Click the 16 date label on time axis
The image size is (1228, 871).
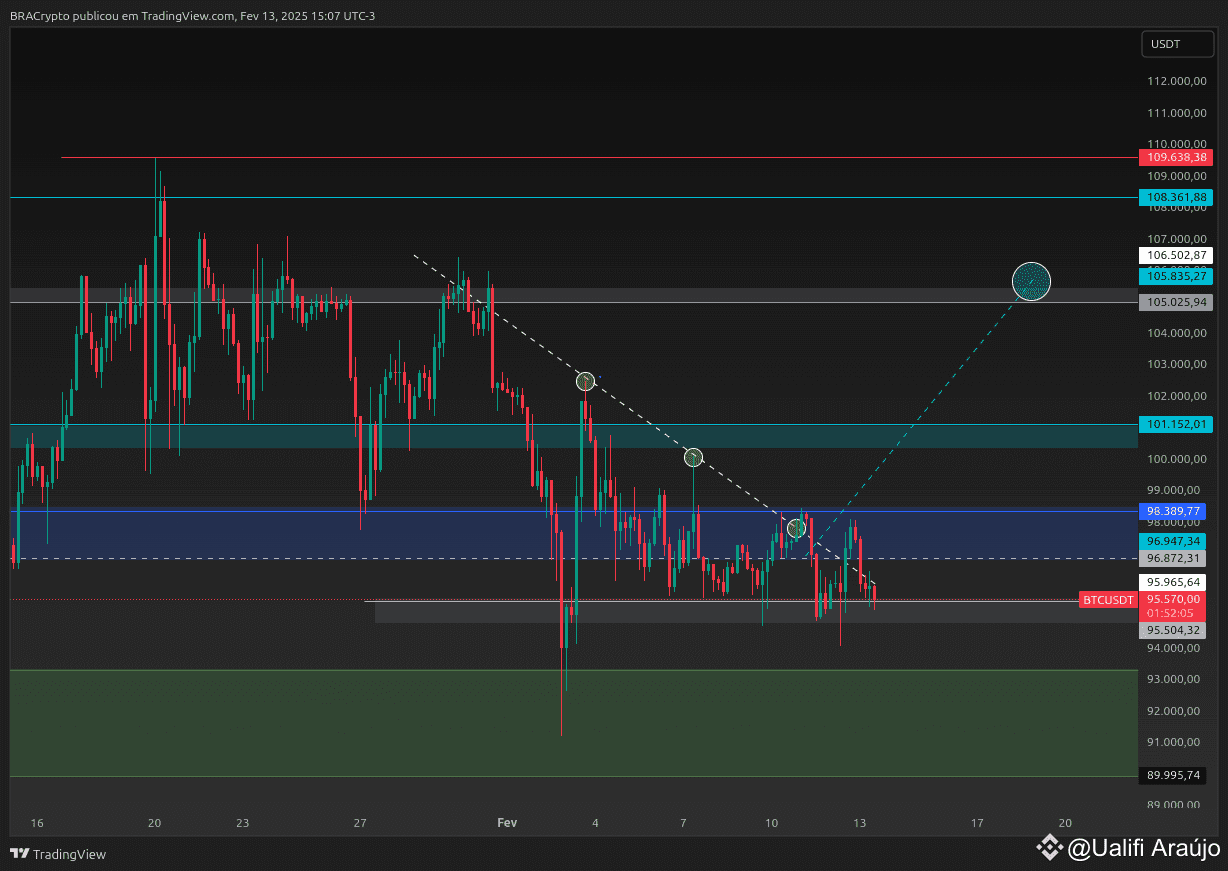coord(37,823)
